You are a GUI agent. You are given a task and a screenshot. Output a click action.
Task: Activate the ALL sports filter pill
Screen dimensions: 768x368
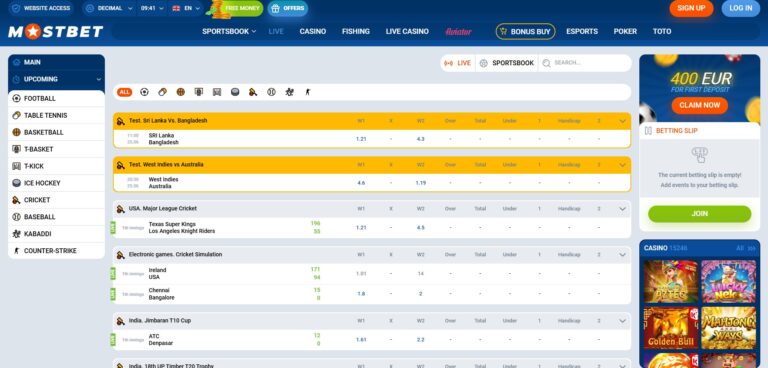click(124, 92)
